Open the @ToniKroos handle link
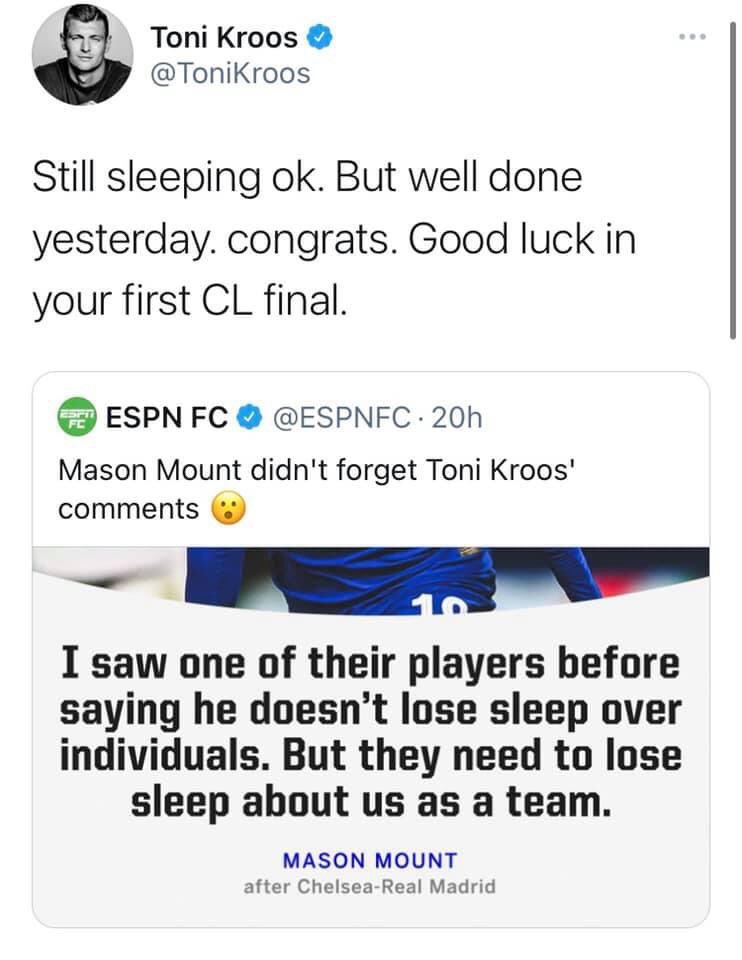The image size is (742, 960). point(230,73)
